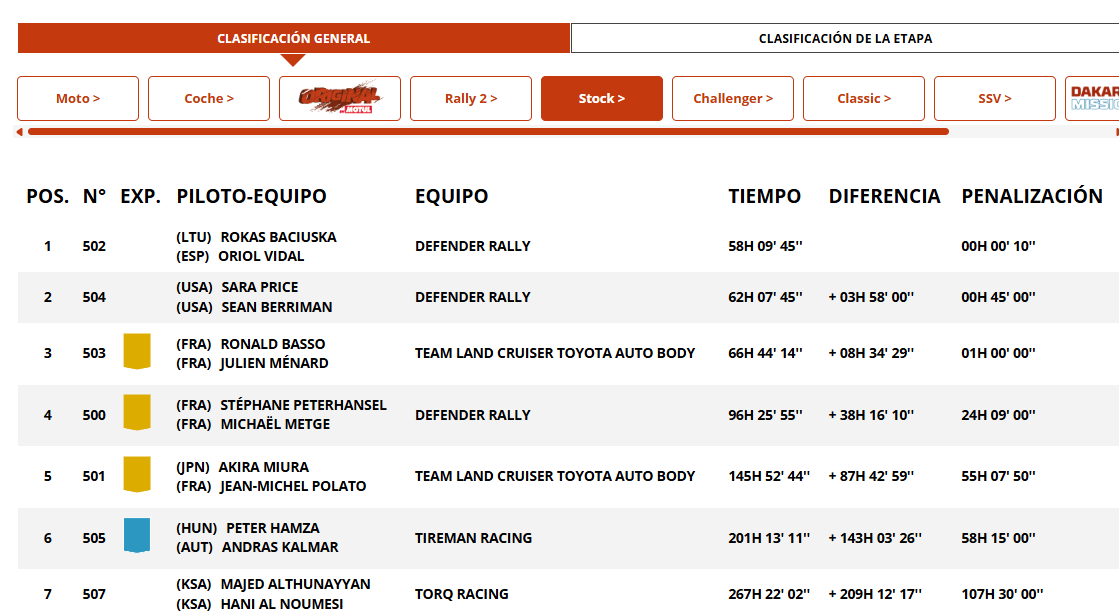This screenshot has height=614, width=1119.
Task: Click the orange horizontal scrollbar thumb
Action: point(488,132)
